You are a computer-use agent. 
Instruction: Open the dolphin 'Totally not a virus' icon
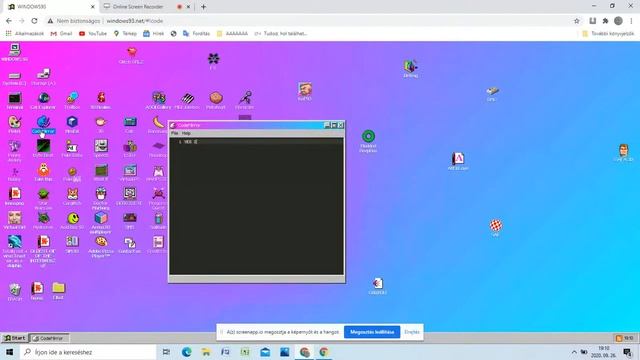[x=14, y=251]
